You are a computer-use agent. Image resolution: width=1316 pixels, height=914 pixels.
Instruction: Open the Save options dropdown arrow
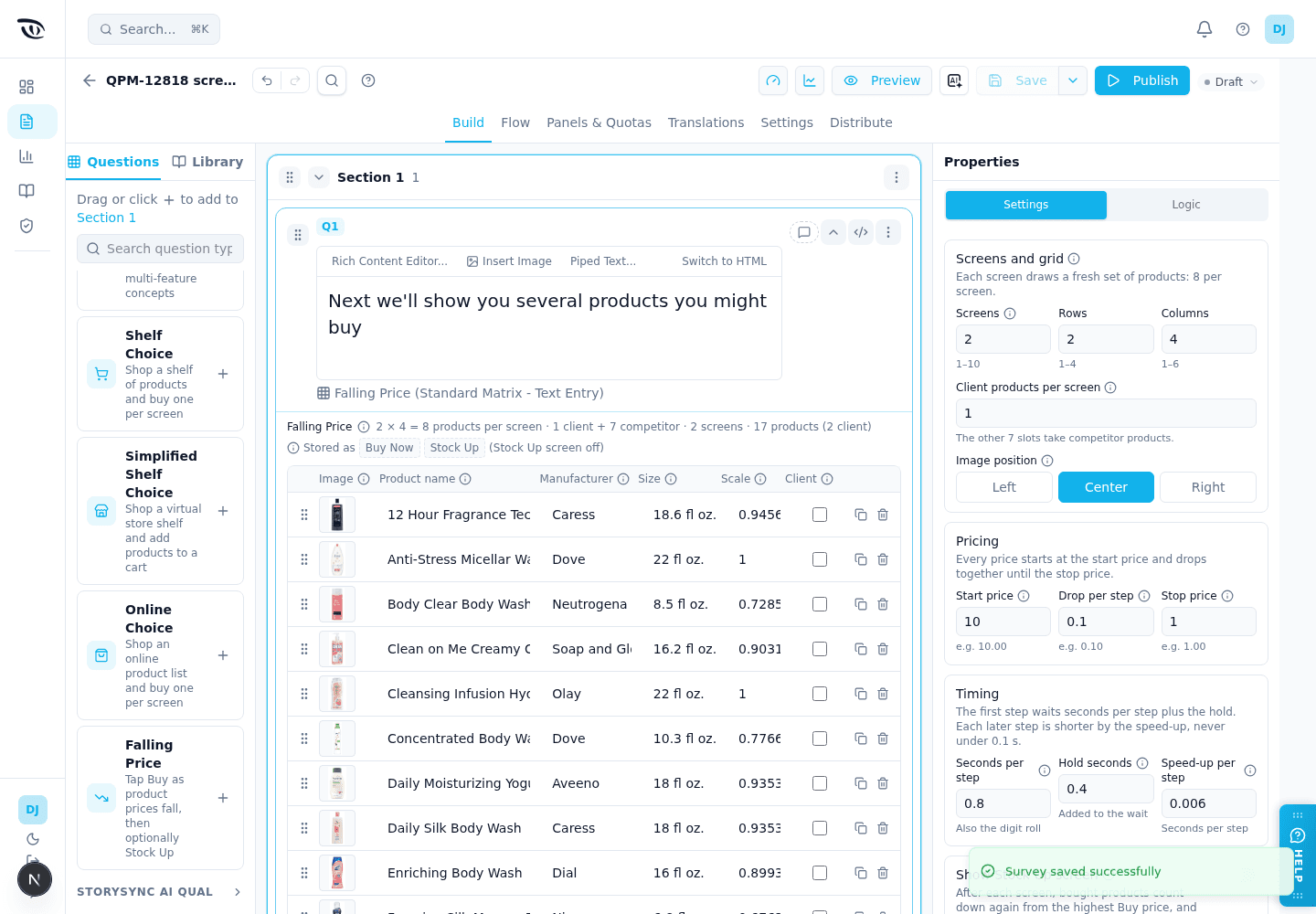pyautogui.click(x=1073, y=80)
